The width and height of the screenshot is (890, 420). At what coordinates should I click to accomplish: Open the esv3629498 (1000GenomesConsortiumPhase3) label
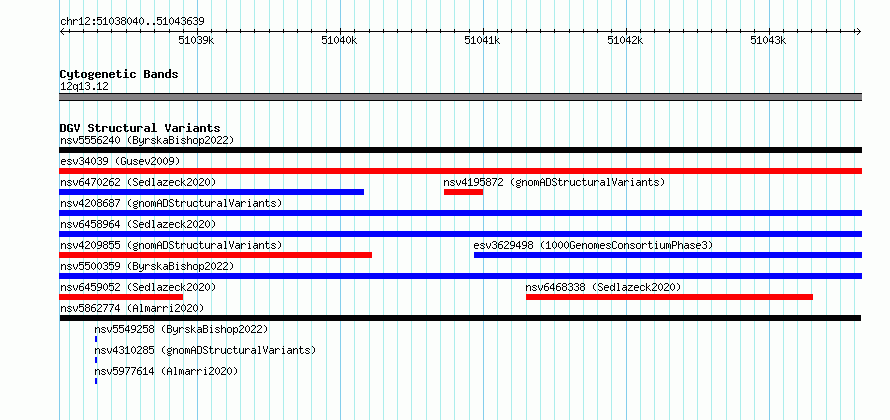[x=593, y=245]
